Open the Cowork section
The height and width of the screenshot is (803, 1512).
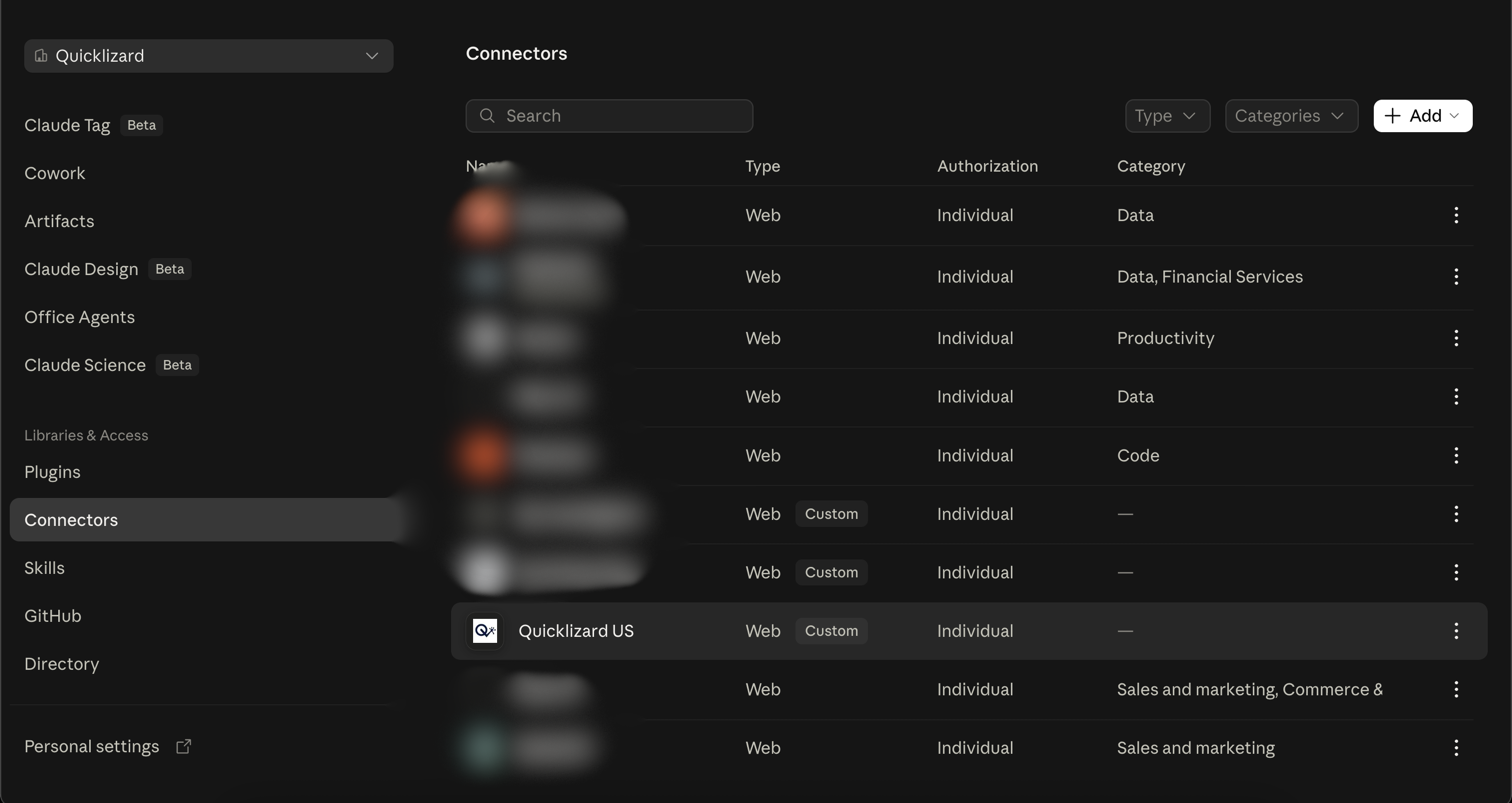[55, 173]
